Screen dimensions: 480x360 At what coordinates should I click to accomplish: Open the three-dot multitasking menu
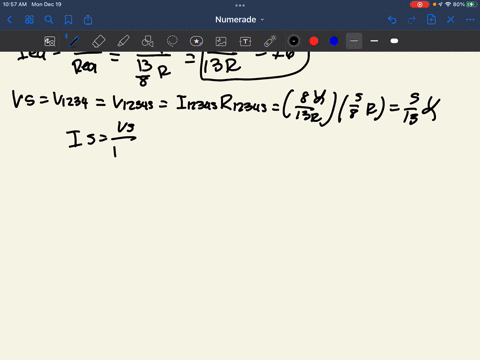[240, 5]
